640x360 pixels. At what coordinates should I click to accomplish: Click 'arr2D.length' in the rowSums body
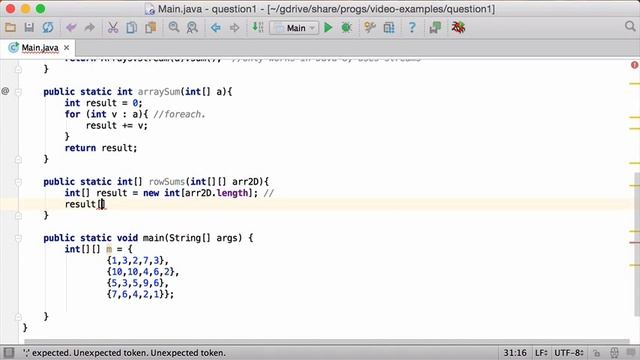217,193
